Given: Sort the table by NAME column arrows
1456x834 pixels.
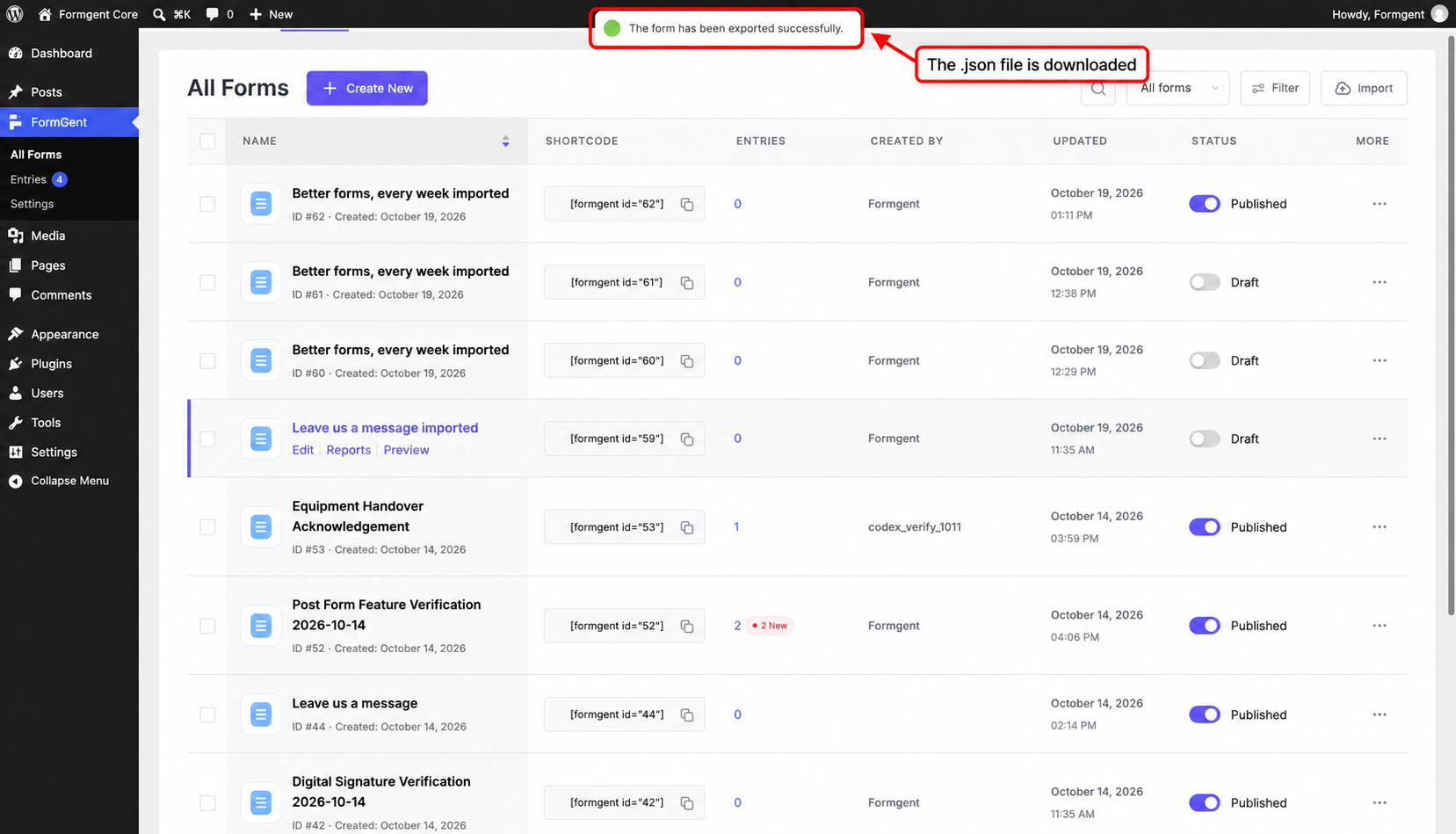Looking at the screenshot, I should pos(505,141).
